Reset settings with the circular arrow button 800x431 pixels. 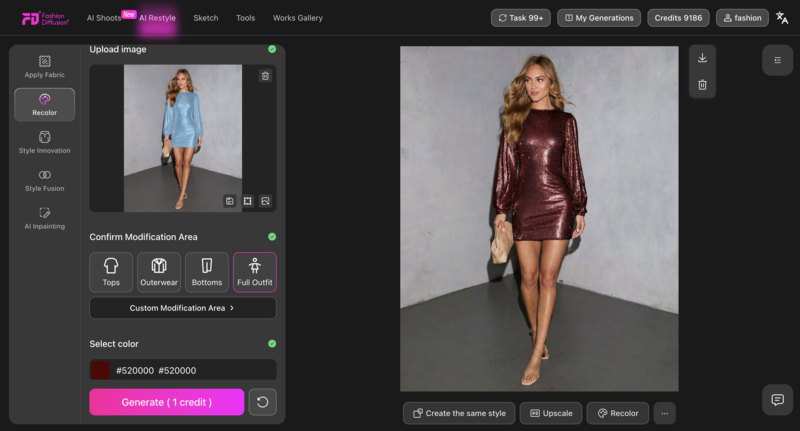coord(262,402)
